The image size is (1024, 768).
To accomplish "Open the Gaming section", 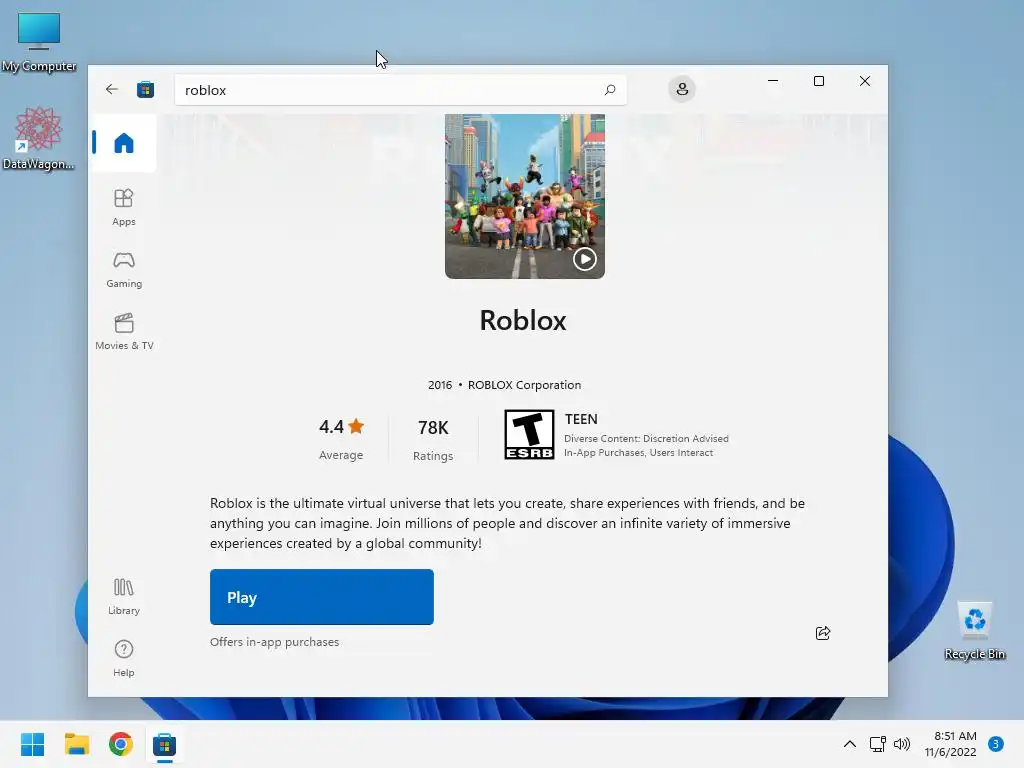I will point(123,269).
